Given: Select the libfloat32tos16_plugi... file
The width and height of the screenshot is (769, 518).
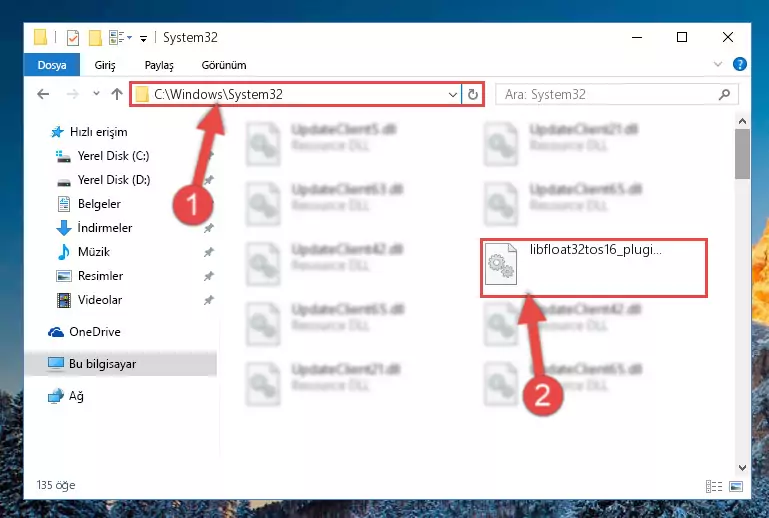Looking at the screenshot, I should point(593,268).
